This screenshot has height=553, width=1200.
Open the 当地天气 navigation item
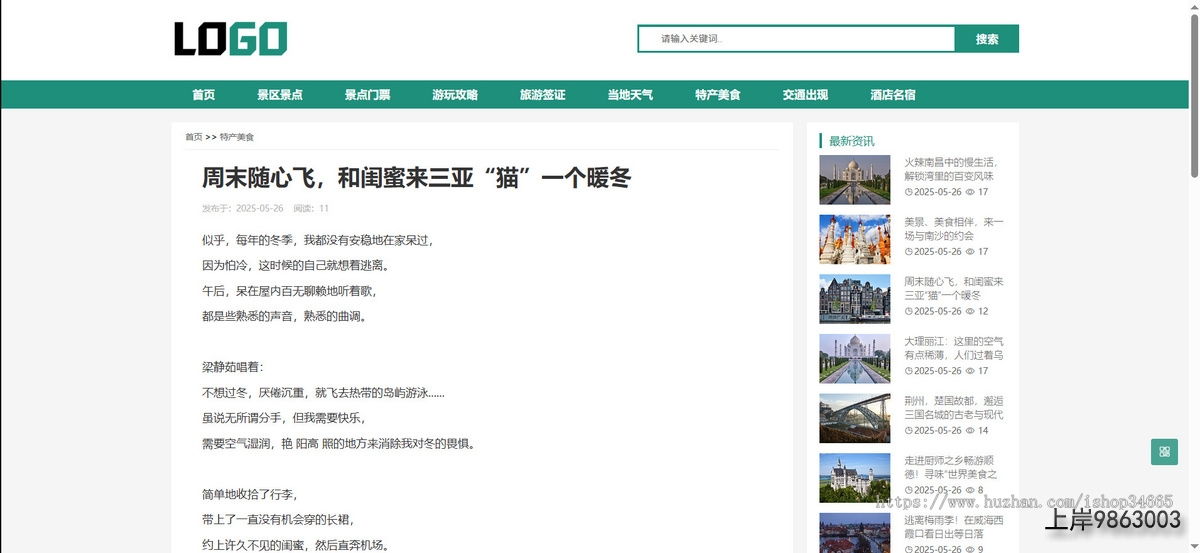630,95
